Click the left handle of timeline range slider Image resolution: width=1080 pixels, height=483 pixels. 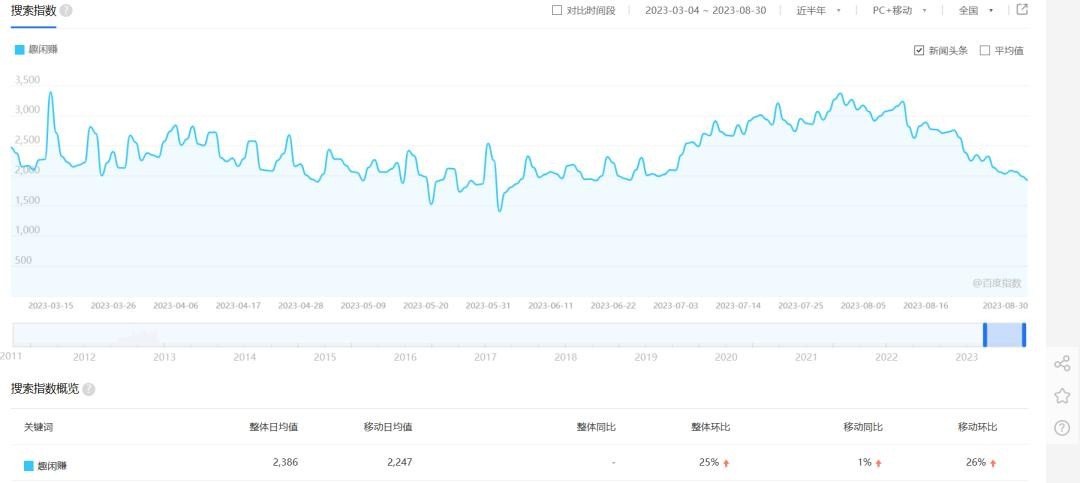(x=984, y=334)
